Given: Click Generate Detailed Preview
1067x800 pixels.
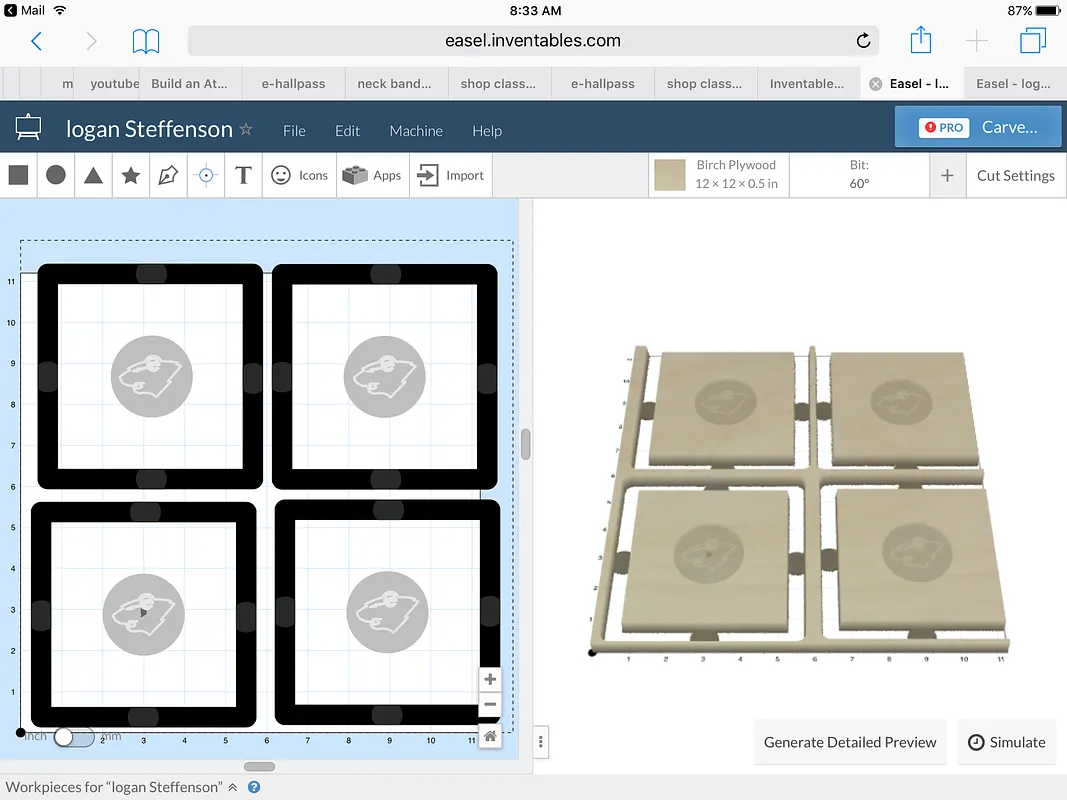Looking at the screenshot, I should (850, 742).
